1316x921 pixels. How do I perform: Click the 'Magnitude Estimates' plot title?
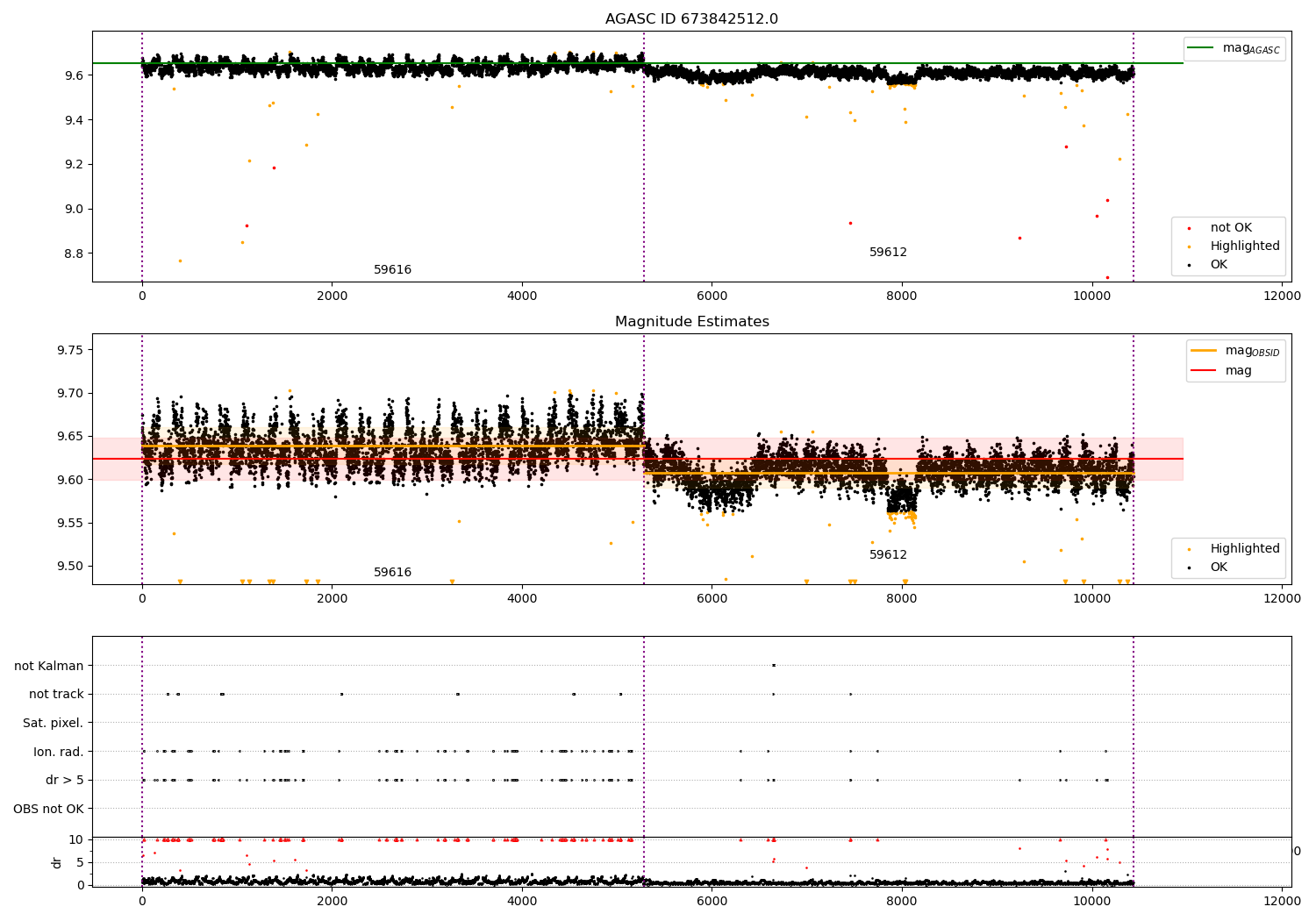[x=691, y=322]
